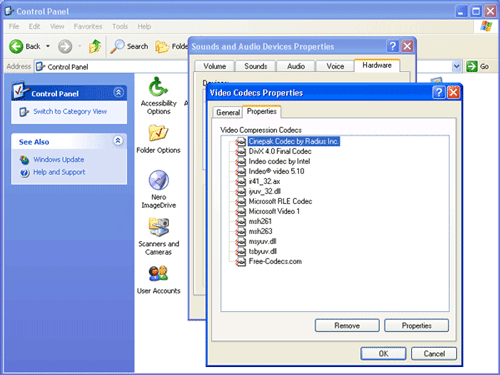Switch to the General tab

[228, 112]
